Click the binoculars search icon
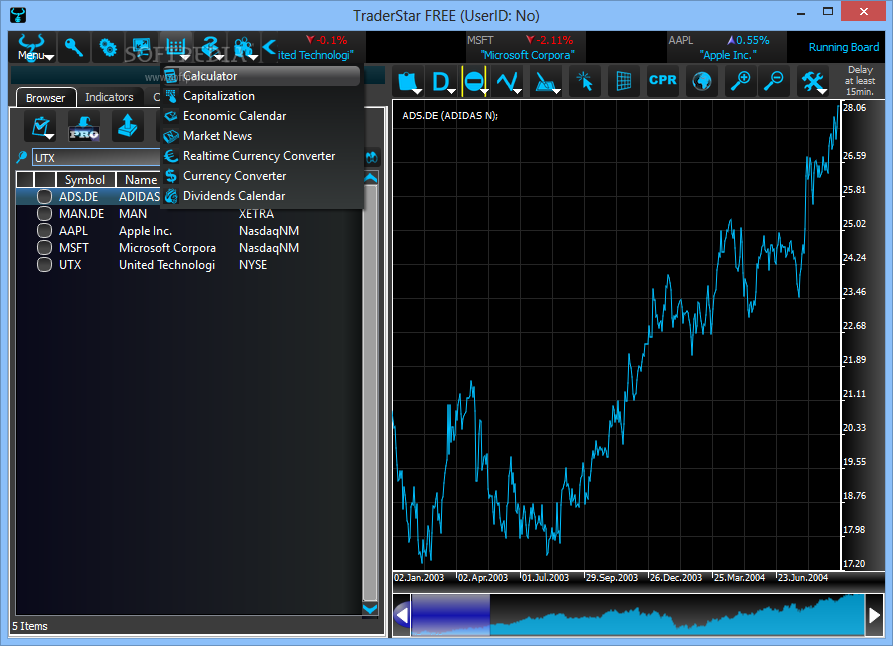This screenshot has height=646, width=893. pos(371,157)
